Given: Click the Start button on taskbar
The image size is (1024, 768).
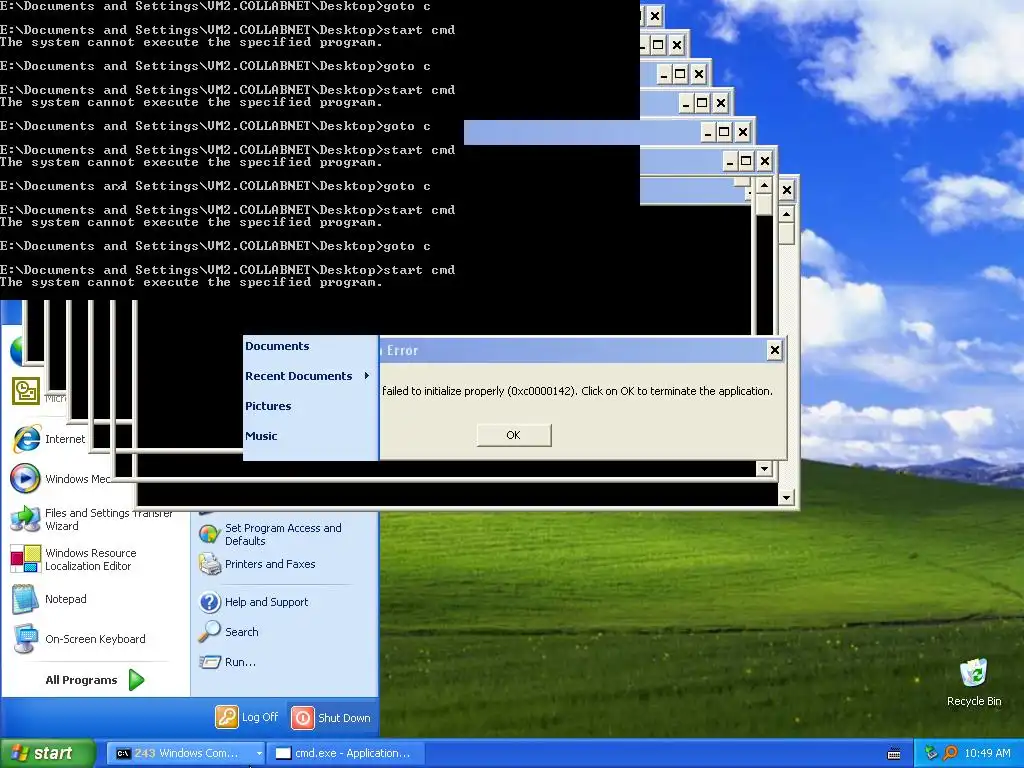Looking at the screenshot, I should coord(48,753).
